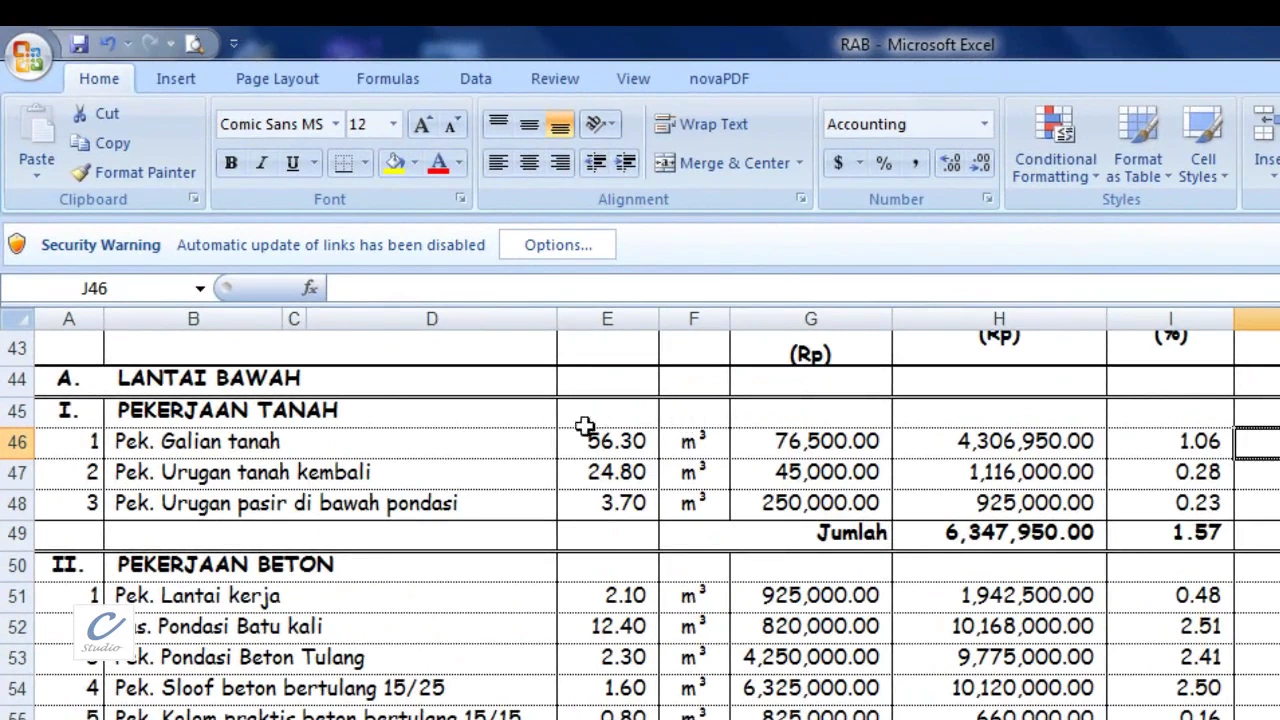Image resolution: width=1280 pixels, height=720 pixels.
Task: Cut the selection with scissors icon
Action: click(x=96, y=114)
